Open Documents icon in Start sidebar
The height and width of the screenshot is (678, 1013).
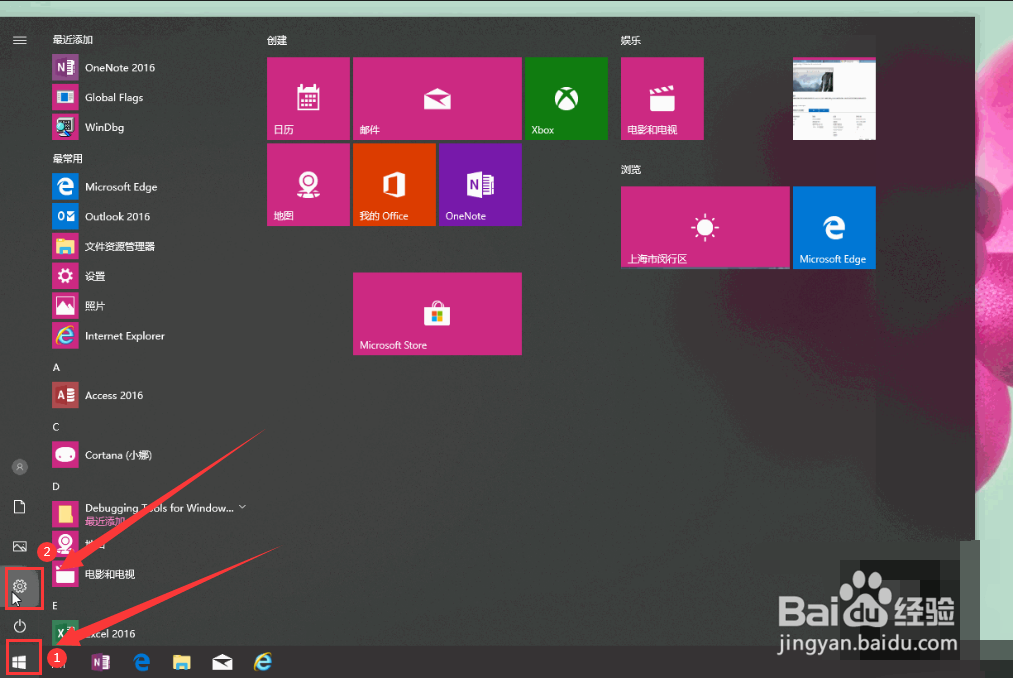20,507
